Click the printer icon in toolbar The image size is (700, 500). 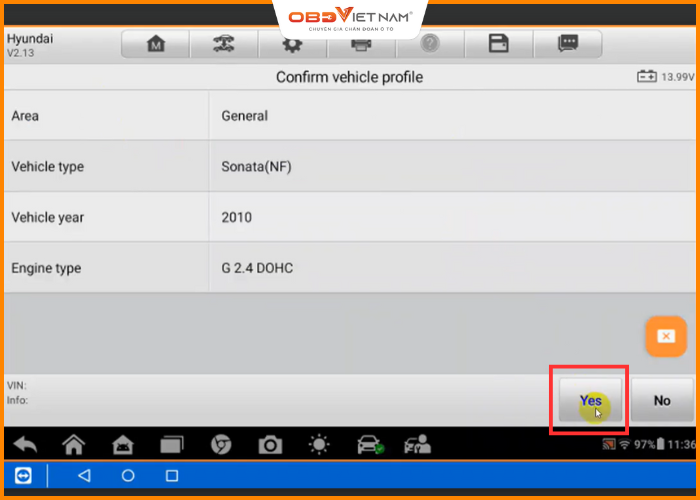pos(361,44)
